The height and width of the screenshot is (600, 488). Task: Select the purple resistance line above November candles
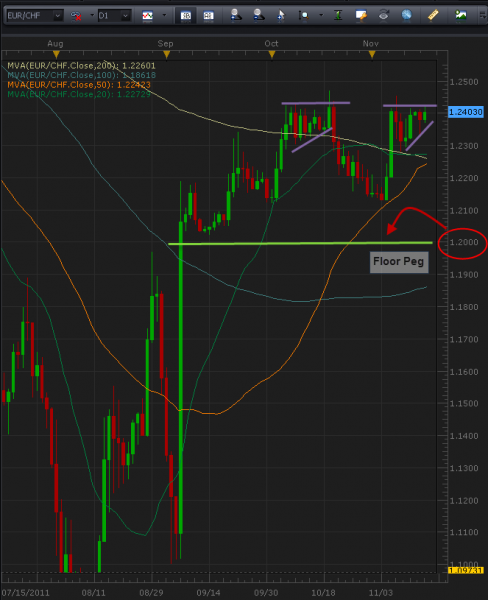[x=410, y=106]
